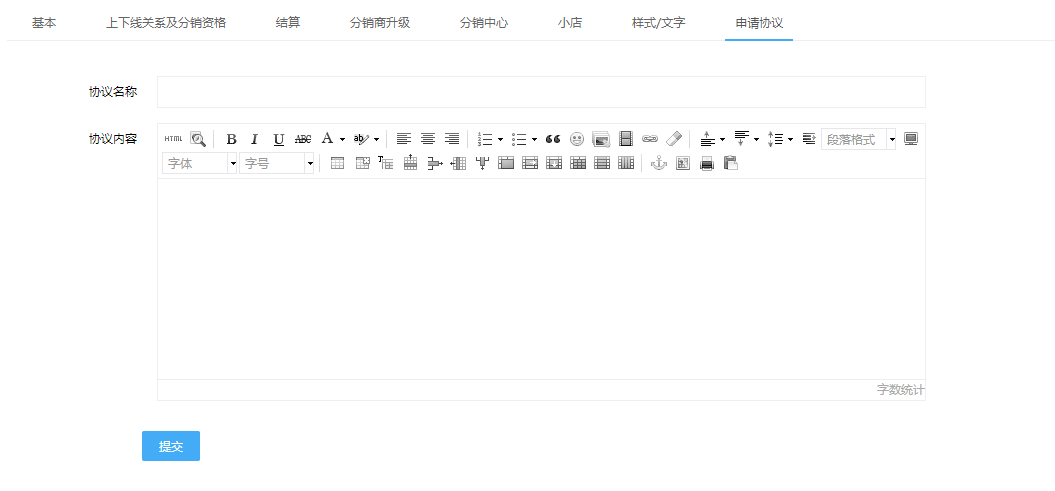
Task: Clear formatting with the eraser
Action: coord(674,139)
